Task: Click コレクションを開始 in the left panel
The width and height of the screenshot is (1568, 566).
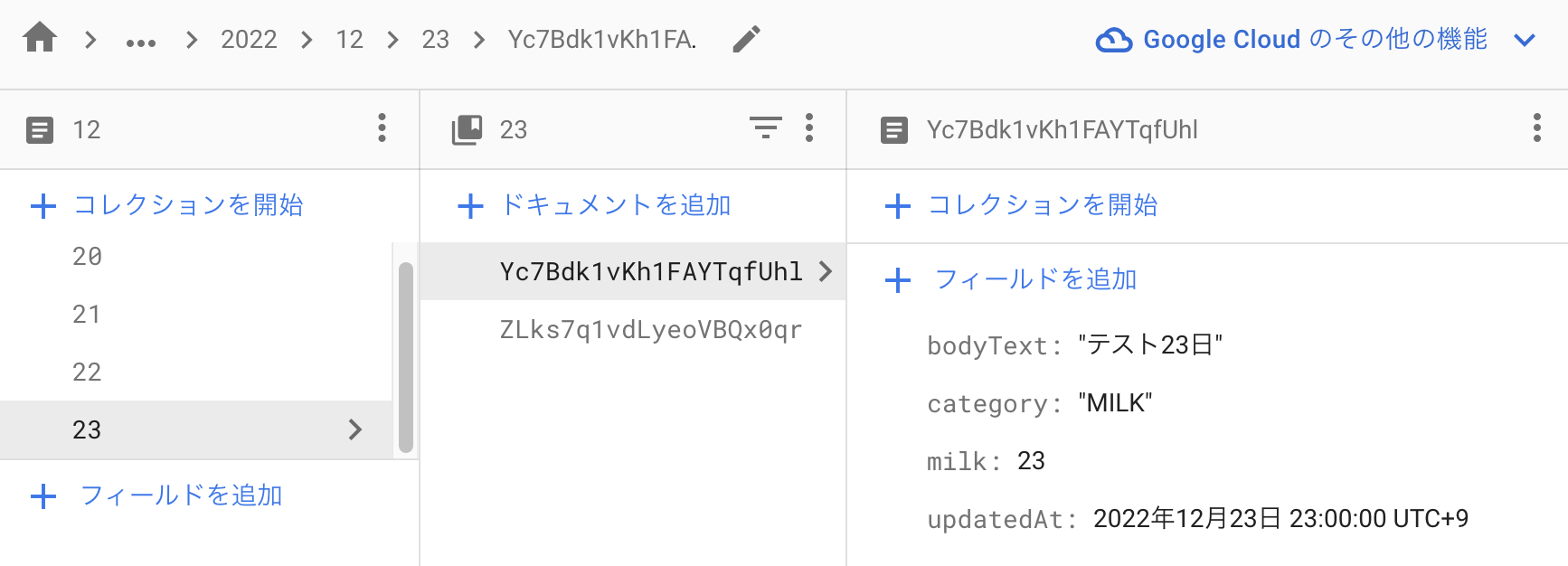Action: 188,206
